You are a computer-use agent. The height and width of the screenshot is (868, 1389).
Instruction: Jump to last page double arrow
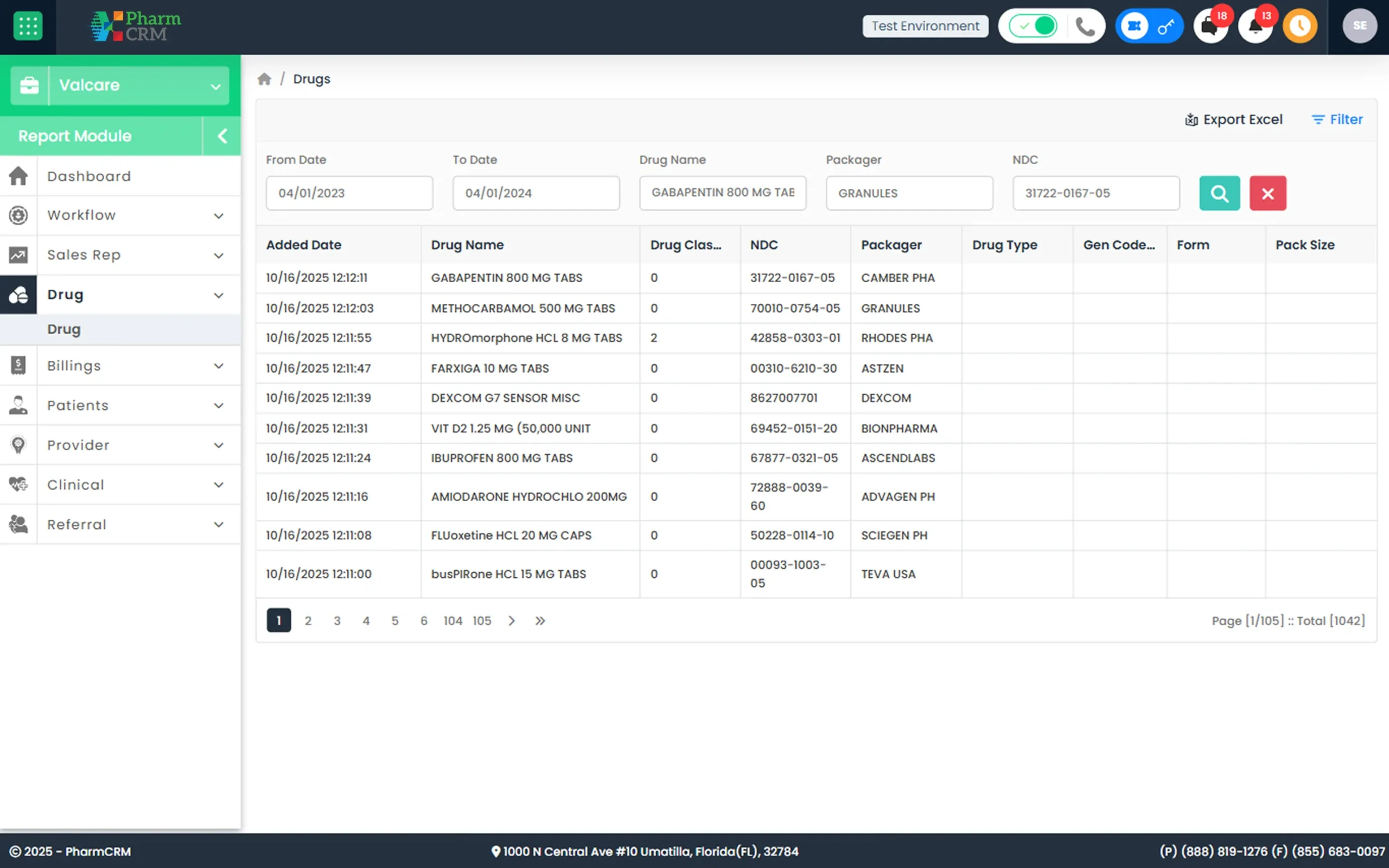pos(540,621)
